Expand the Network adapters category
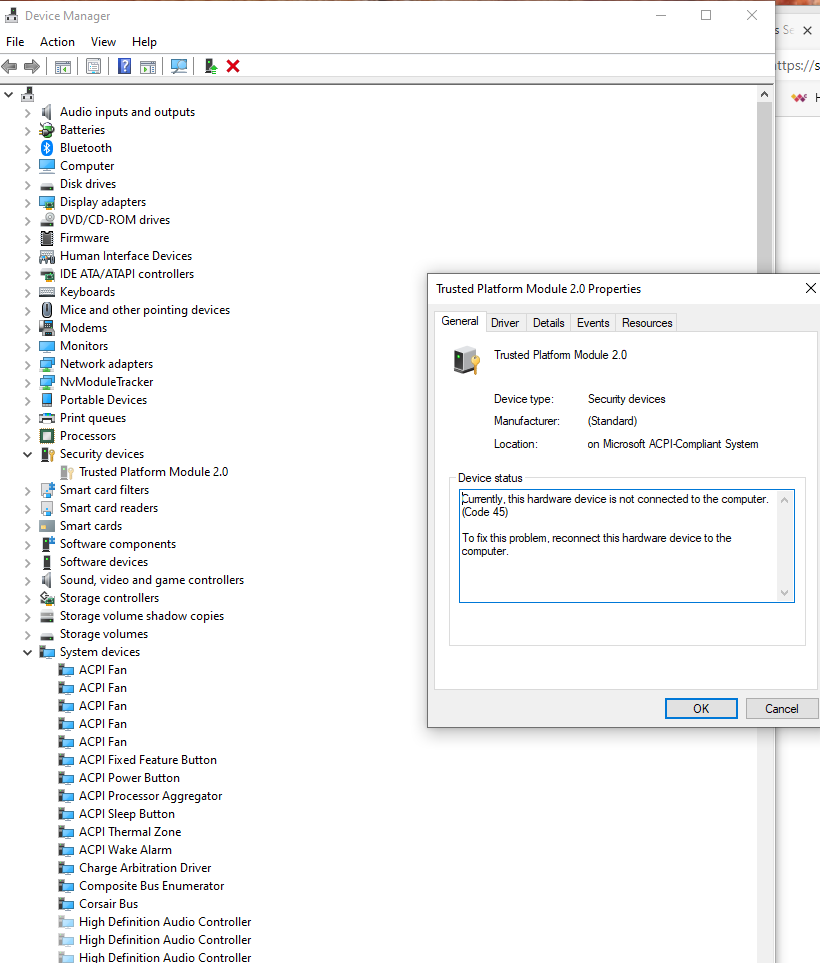The image size is (820, 963). pos(26,363)
